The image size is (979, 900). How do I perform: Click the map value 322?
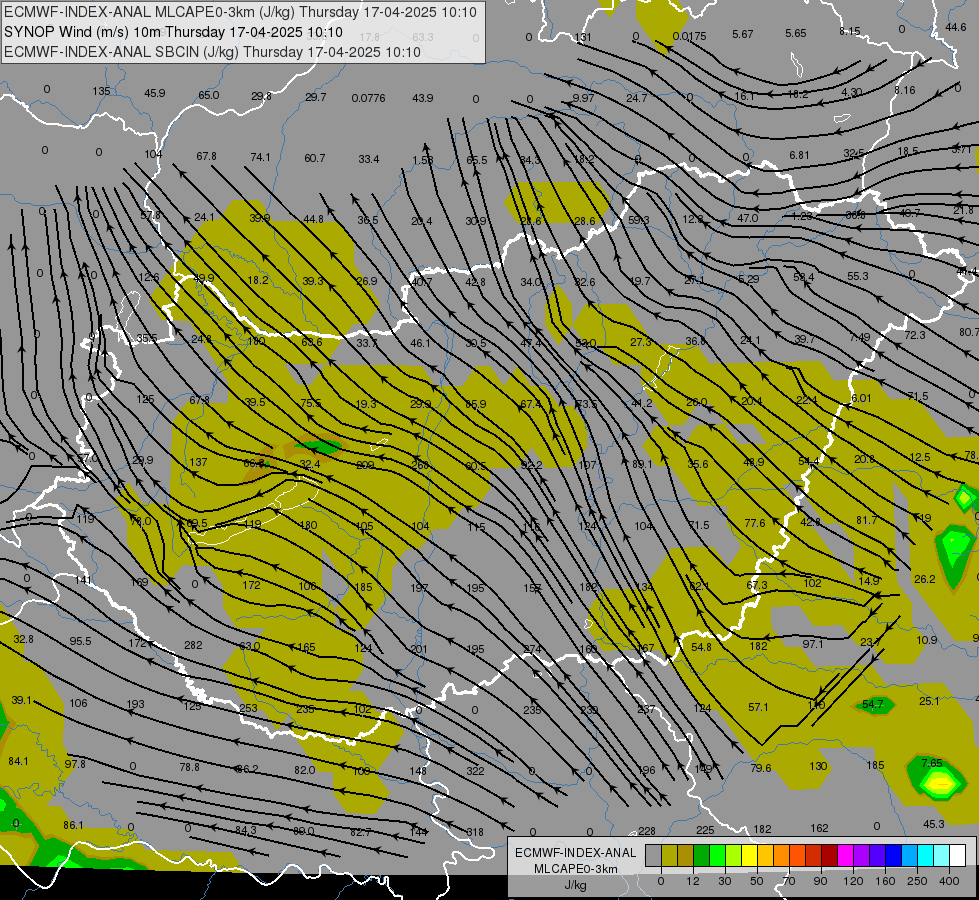pos(475,771)
